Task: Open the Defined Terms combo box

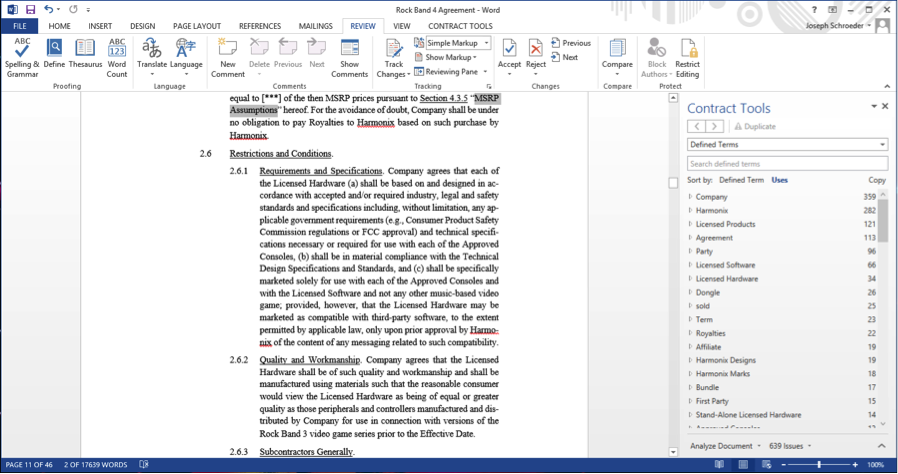Action: click(x=787, y=144)
